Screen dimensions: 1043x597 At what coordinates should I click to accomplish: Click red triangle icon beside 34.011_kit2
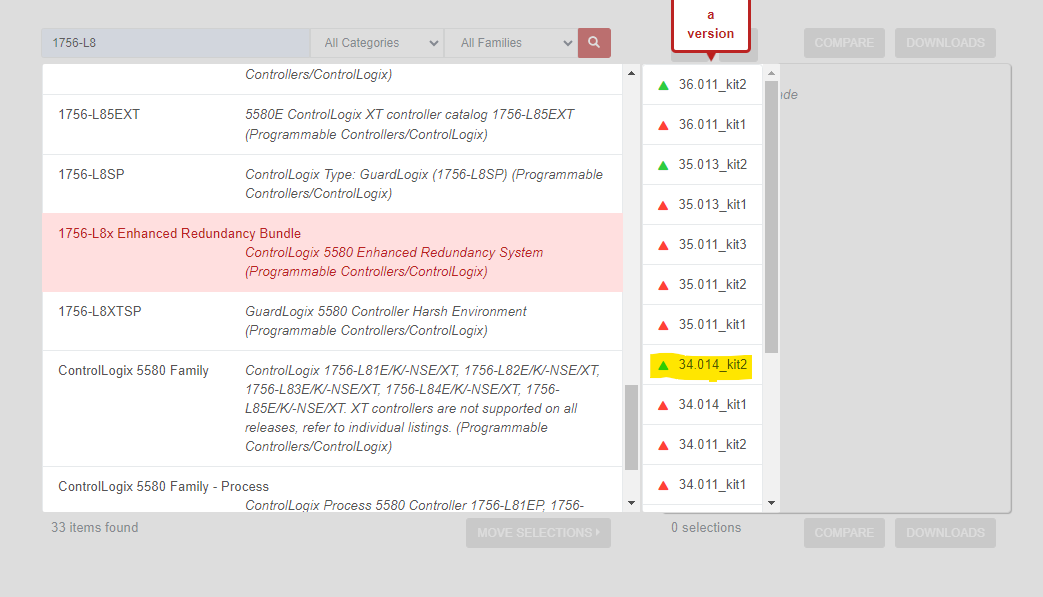(x=663, y=445)
